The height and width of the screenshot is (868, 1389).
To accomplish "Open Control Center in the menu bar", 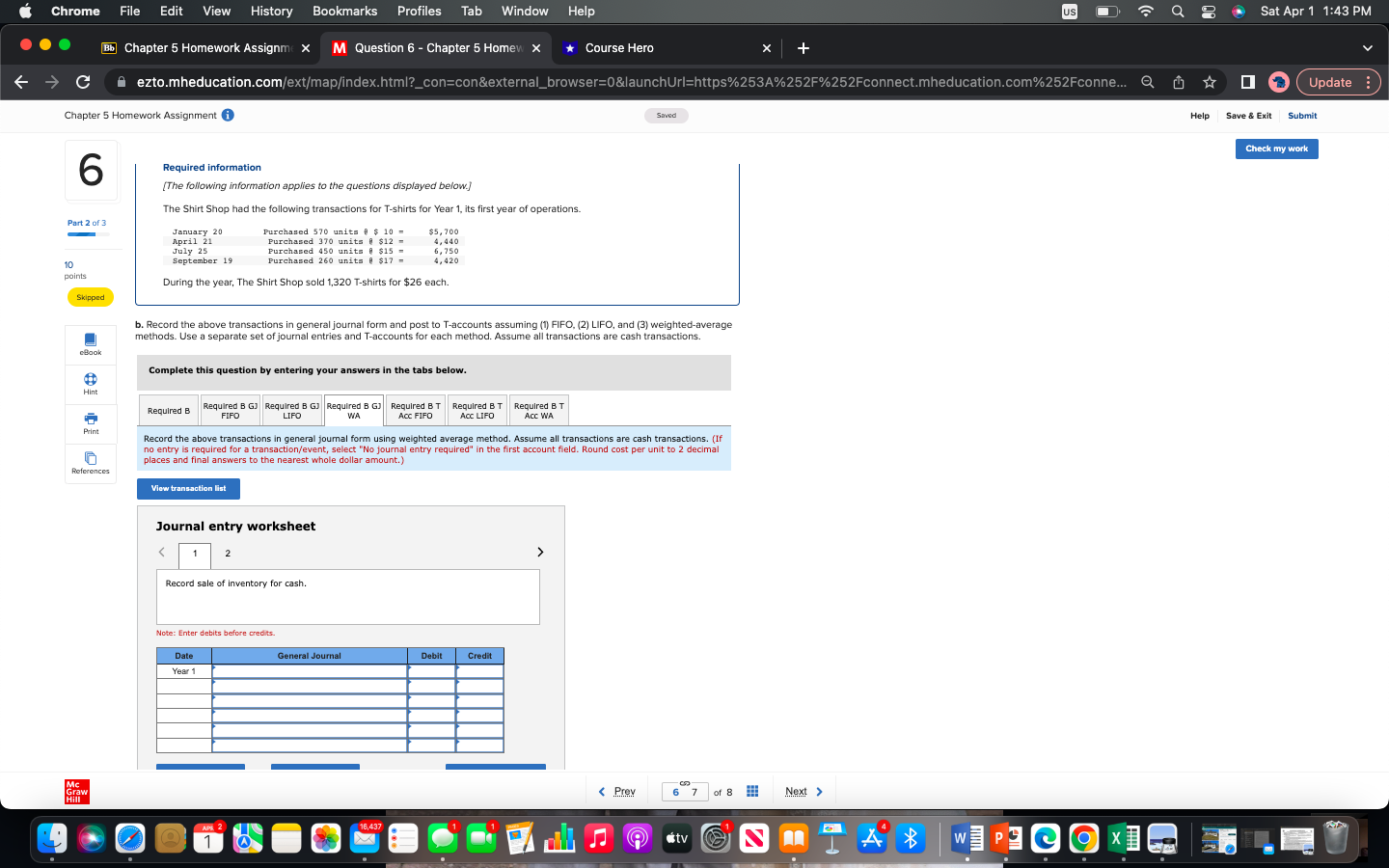I will [1208, 12].
